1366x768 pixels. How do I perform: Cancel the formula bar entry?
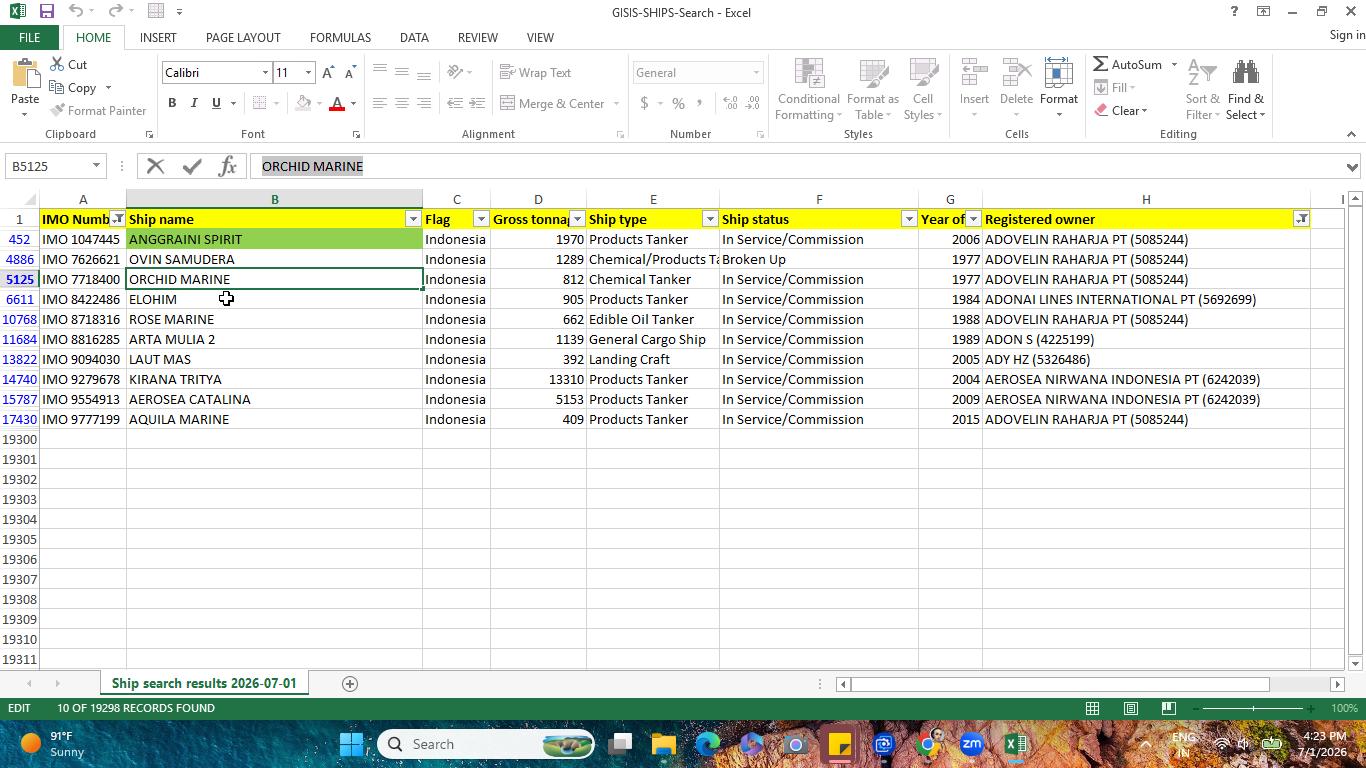click(155, 166)
